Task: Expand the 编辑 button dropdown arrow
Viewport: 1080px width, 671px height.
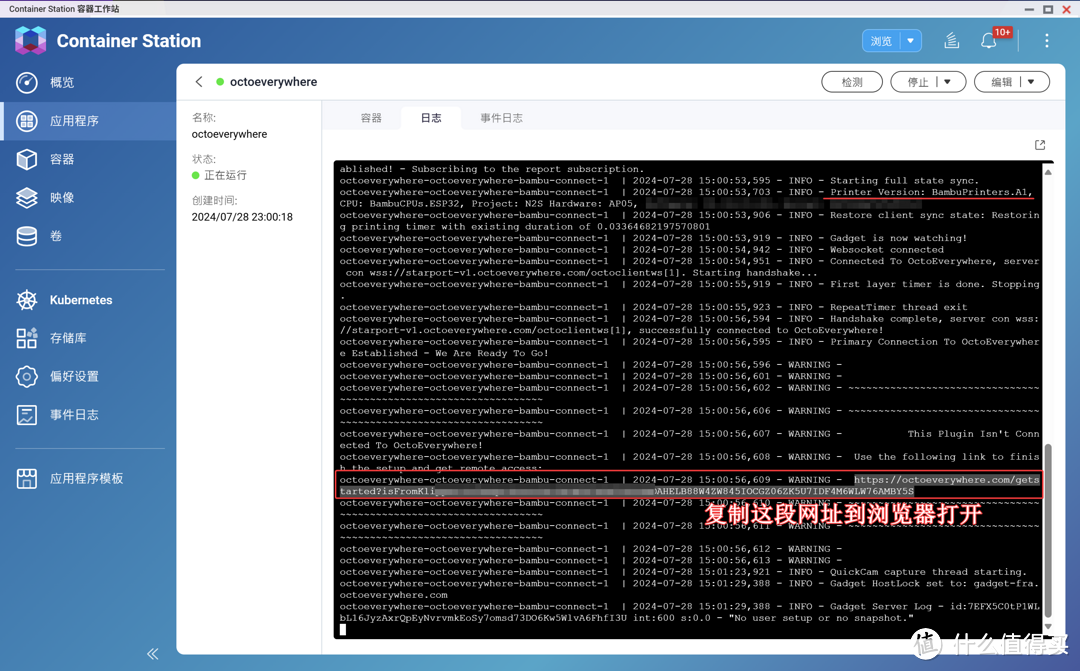Action: (1031, 82)
